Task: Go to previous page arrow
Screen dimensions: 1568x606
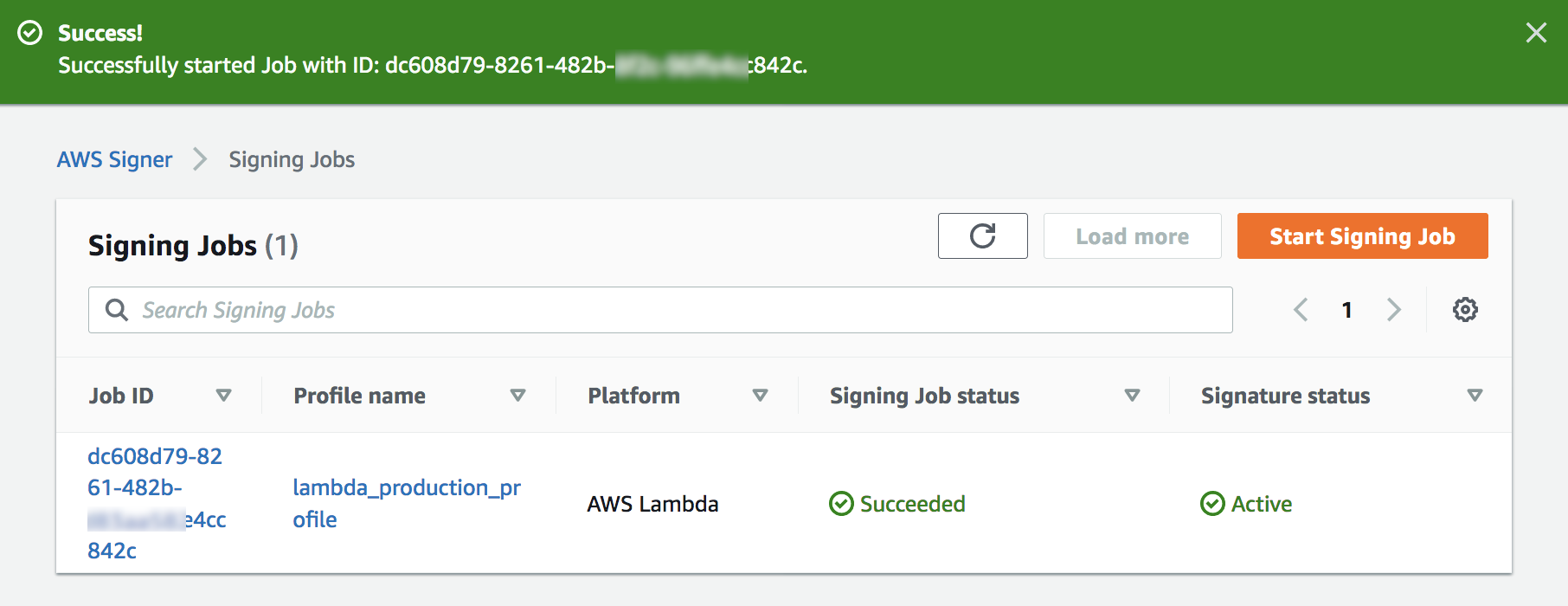Action: point(1301,310)
